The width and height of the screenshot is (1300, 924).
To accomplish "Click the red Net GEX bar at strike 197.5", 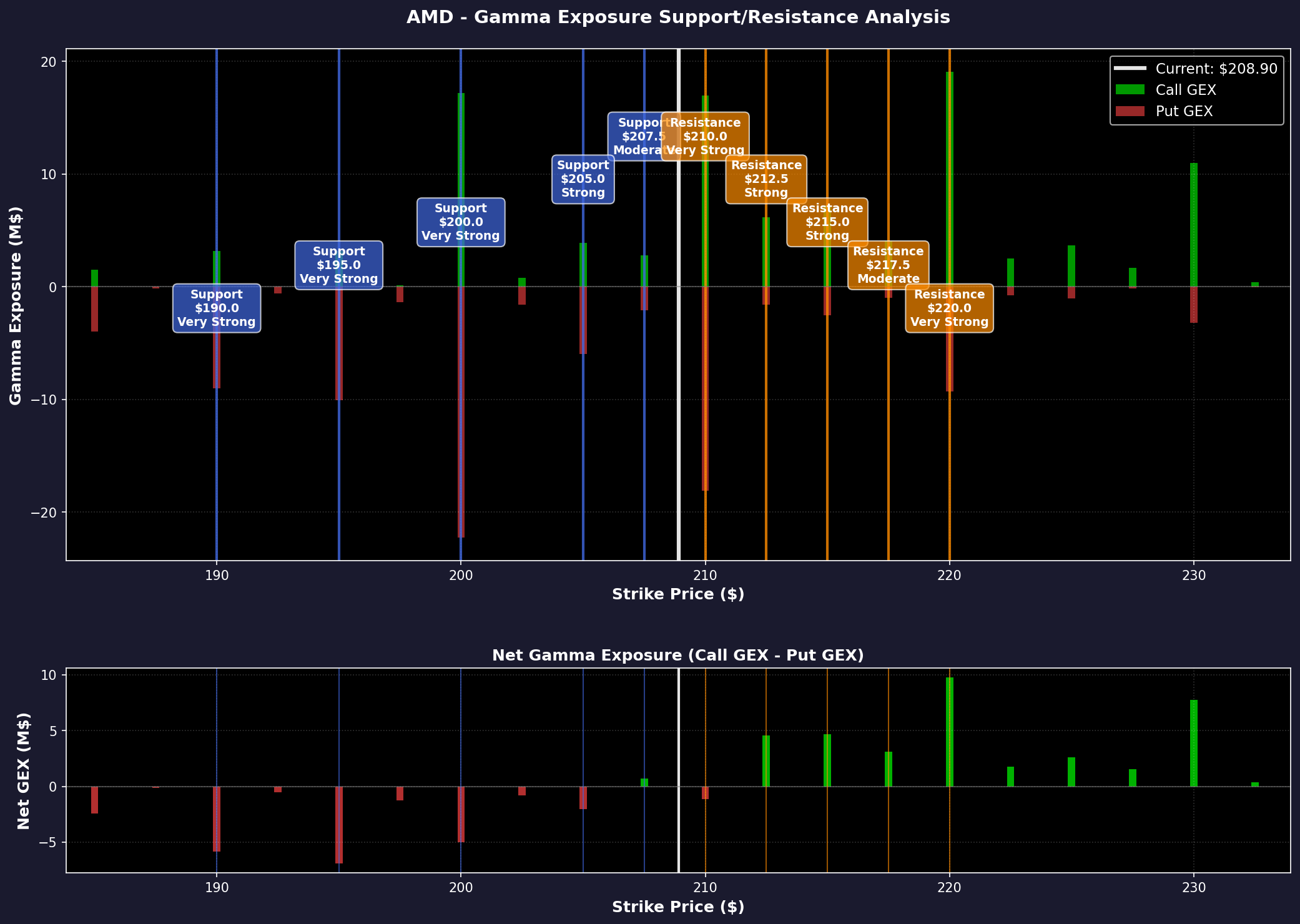I will coord(400,794).
